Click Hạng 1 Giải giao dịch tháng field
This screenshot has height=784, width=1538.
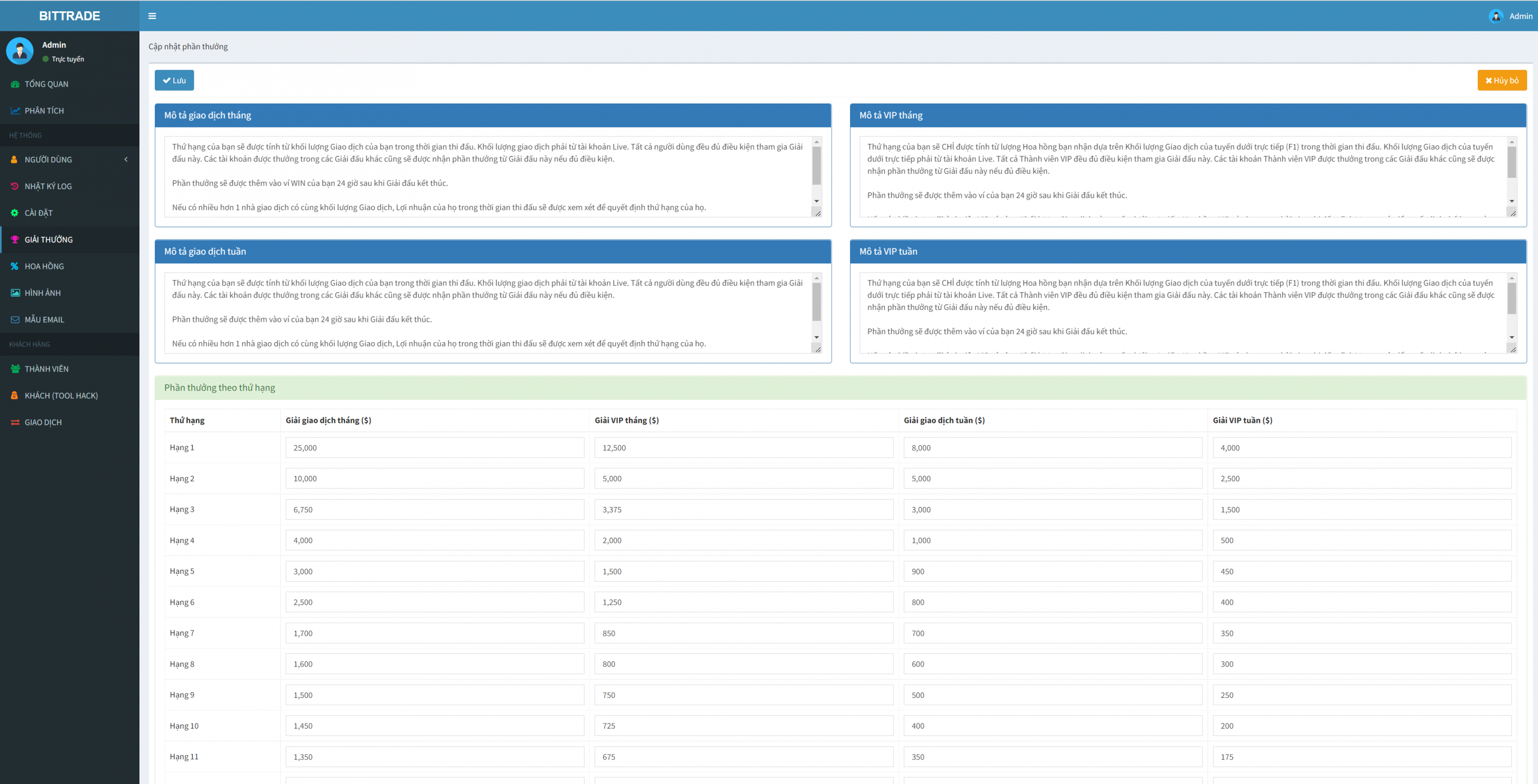[434, 447]
